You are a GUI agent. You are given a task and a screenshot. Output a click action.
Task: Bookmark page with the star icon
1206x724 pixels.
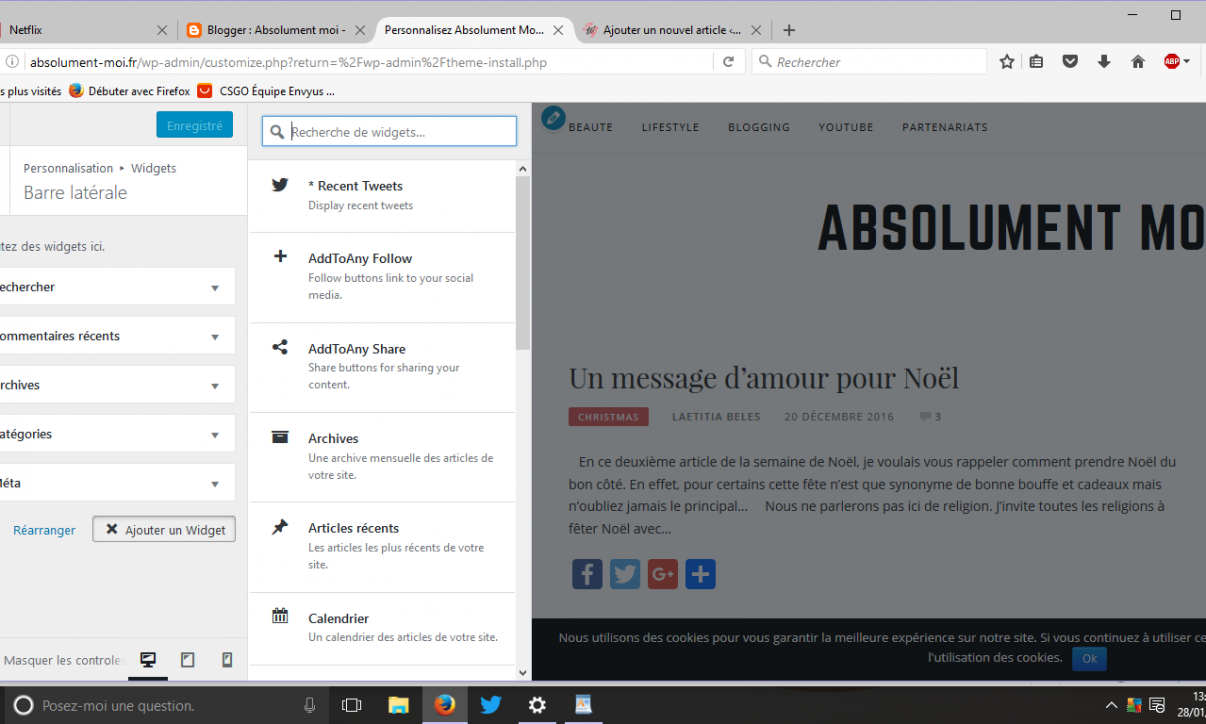1007,62
